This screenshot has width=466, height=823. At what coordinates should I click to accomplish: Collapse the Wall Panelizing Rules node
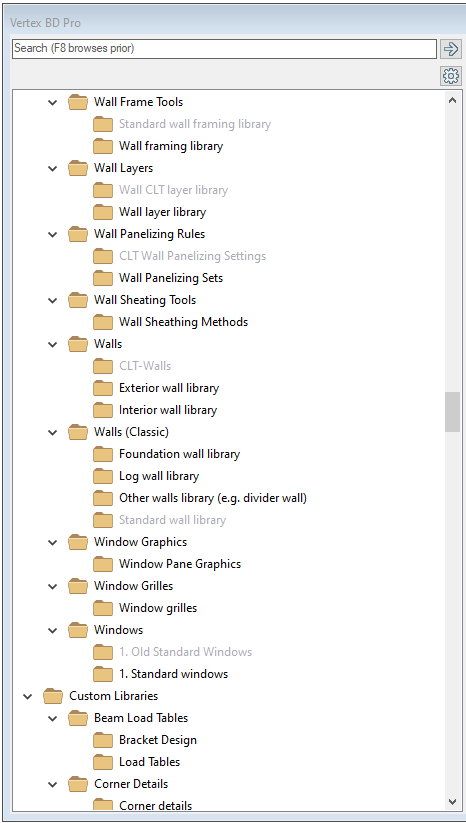[x=52, y=235]
